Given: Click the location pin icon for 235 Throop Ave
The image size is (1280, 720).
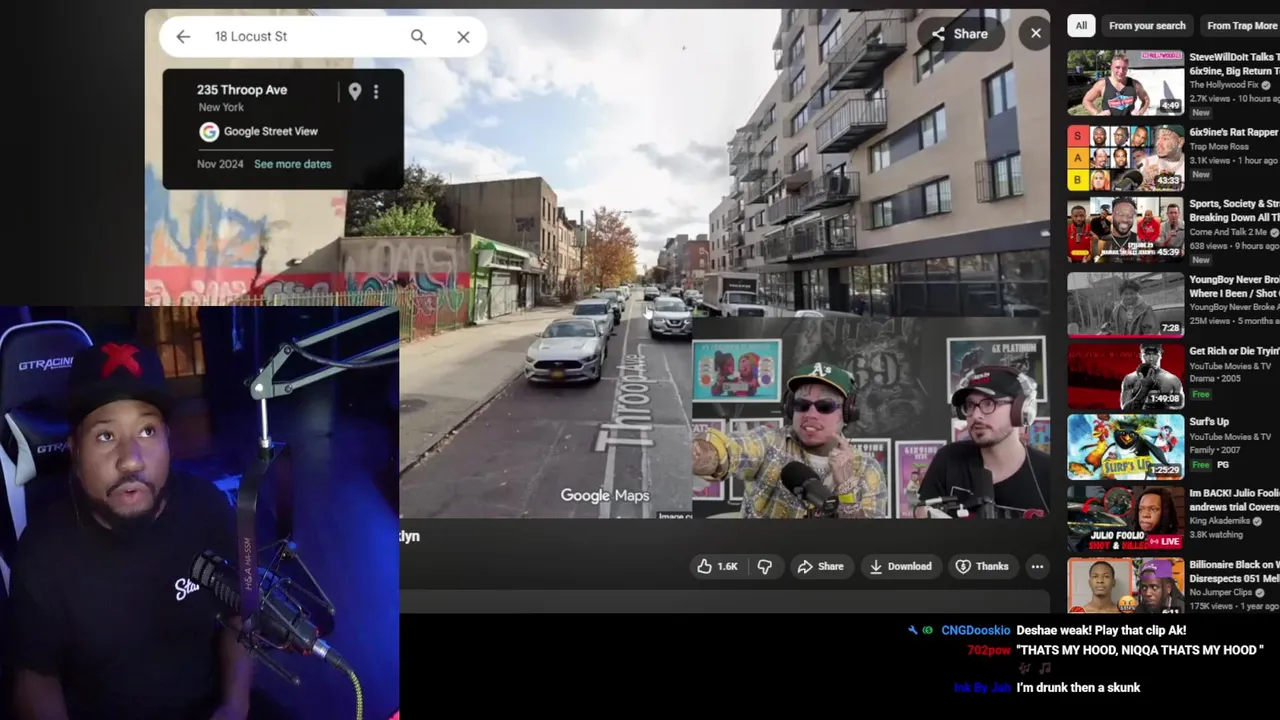Looking at the screenshot, I should tap(355, 92).
